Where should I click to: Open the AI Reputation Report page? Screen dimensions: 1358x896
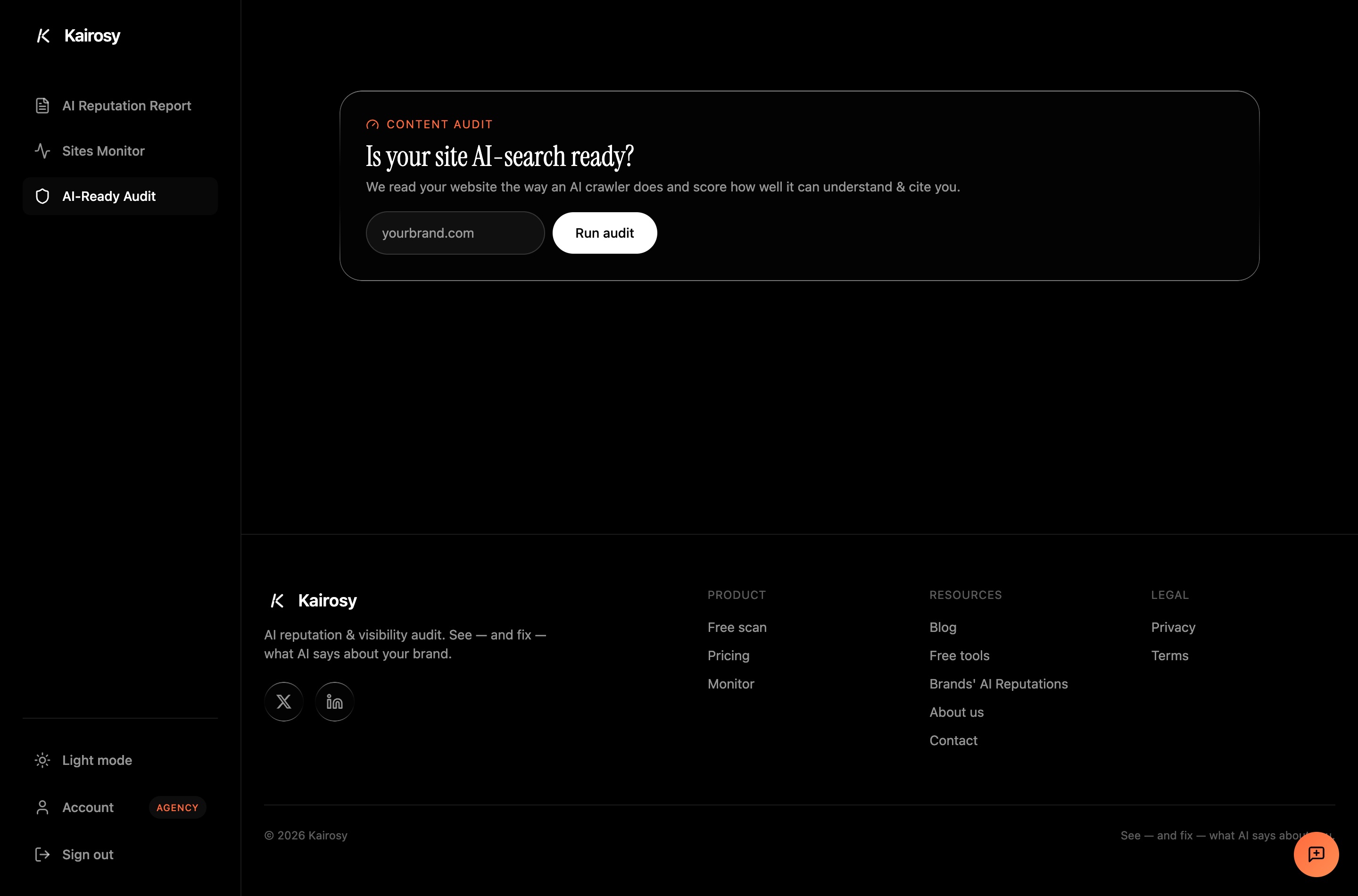click(x=120, y=106)
